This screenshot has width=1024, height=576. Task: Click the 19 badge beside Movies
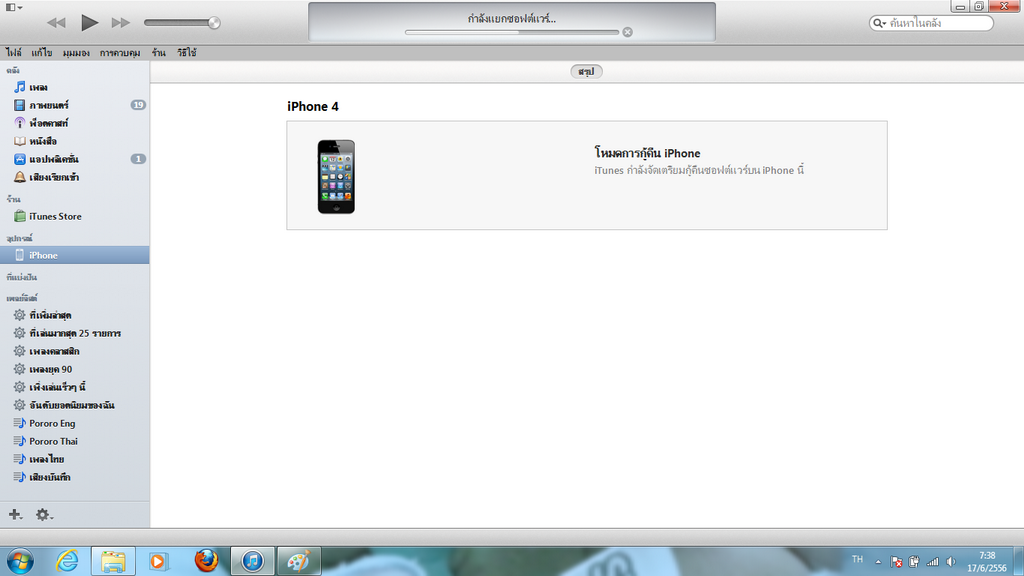(x=138, y=105)
